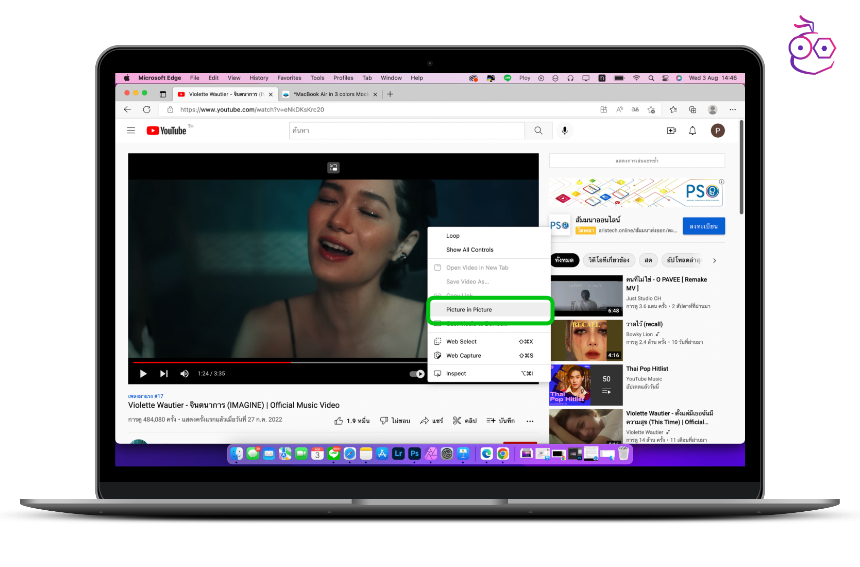Toggle the autoplay switch in player
The width and height of the screenshot is (860, 567).
pos(417,374)
